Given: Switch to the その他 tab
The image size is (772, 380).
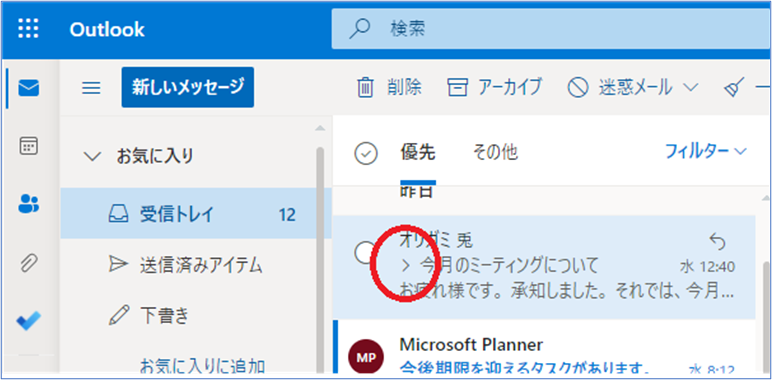Looking at the screenshot, I should (495, 153).
